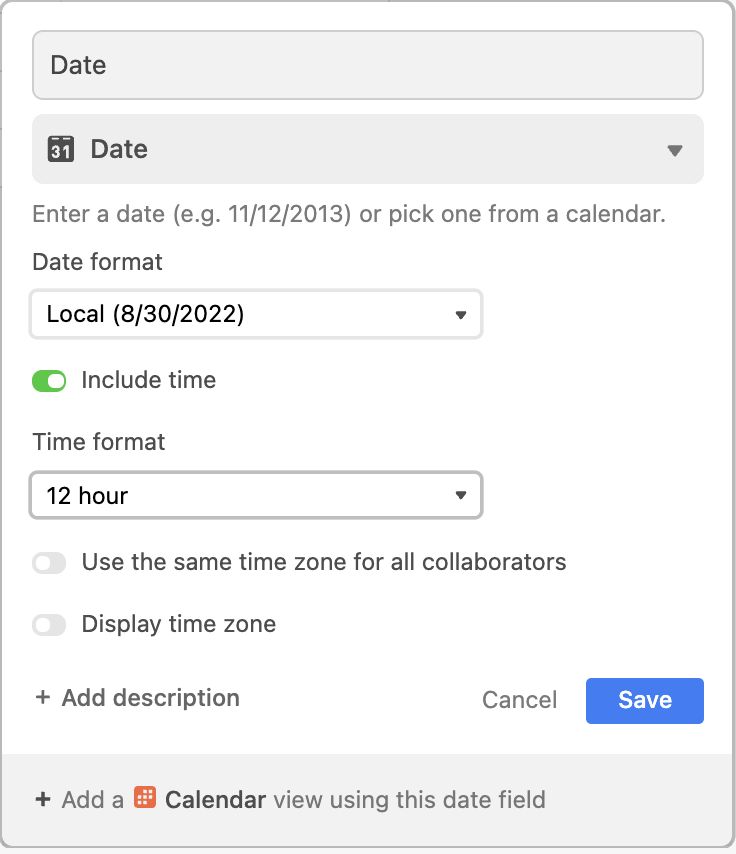Click the Date format dropdown arrow
736x854 pixels.
(461, 315)
